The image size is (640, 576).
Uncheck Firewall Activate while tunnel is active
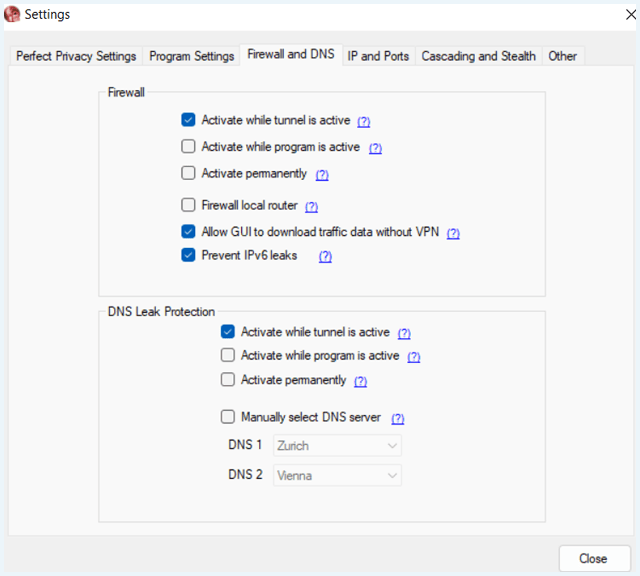188,120
